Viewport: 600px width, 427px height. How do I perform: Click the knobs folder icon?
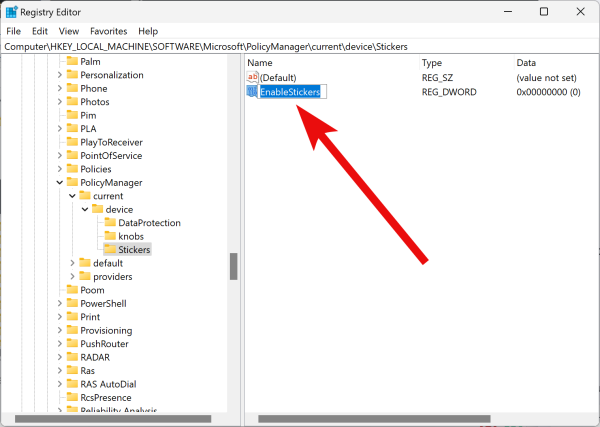110,236
